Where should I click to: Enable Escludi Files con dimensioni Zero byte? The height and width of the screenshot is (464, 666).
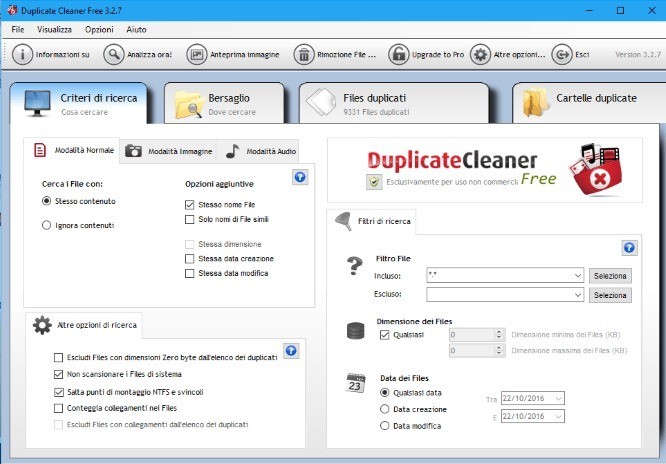[59, 358]
